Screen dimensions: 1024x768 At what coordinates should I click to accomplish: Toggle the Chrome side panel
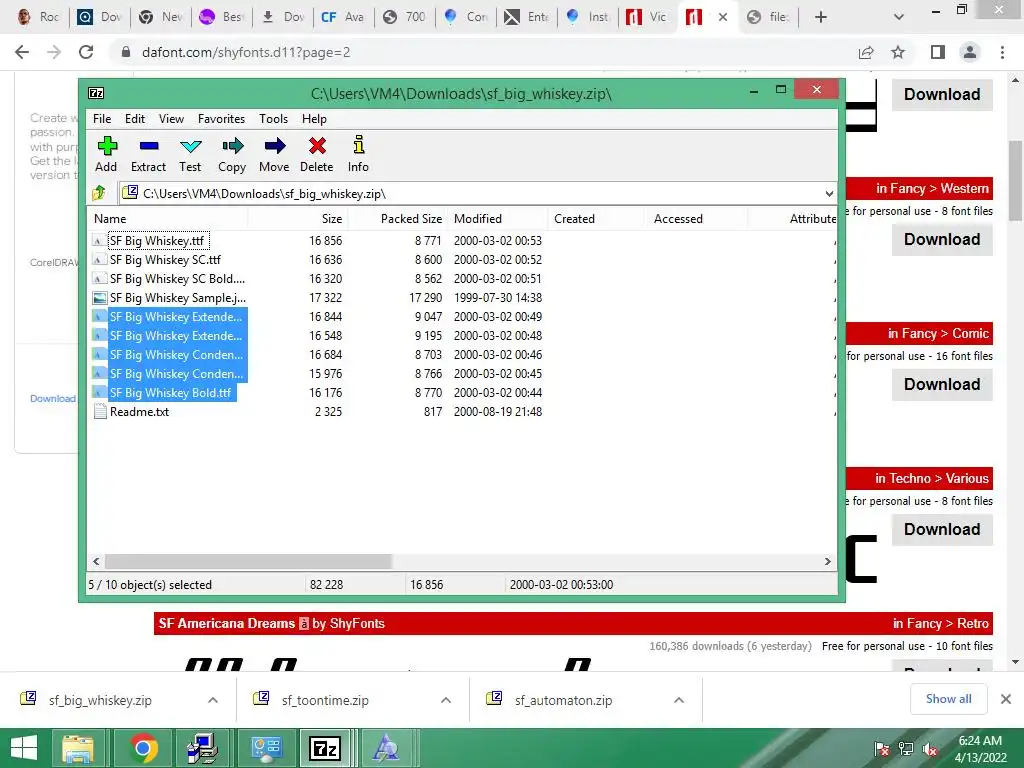pyautogui.click(x=938, y=52)
